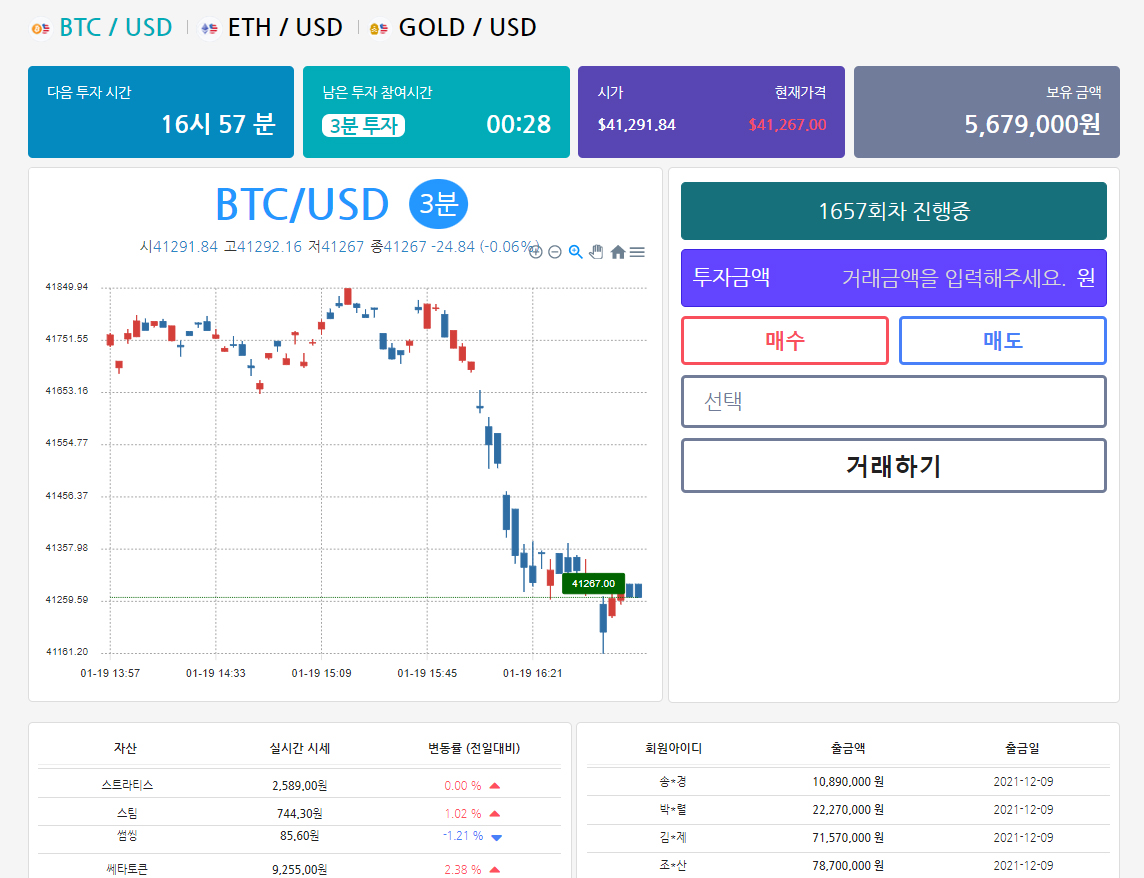Open the chart hamburger menu
Viewport: 1144px width, 878px height.
click(x=637, y=252)
